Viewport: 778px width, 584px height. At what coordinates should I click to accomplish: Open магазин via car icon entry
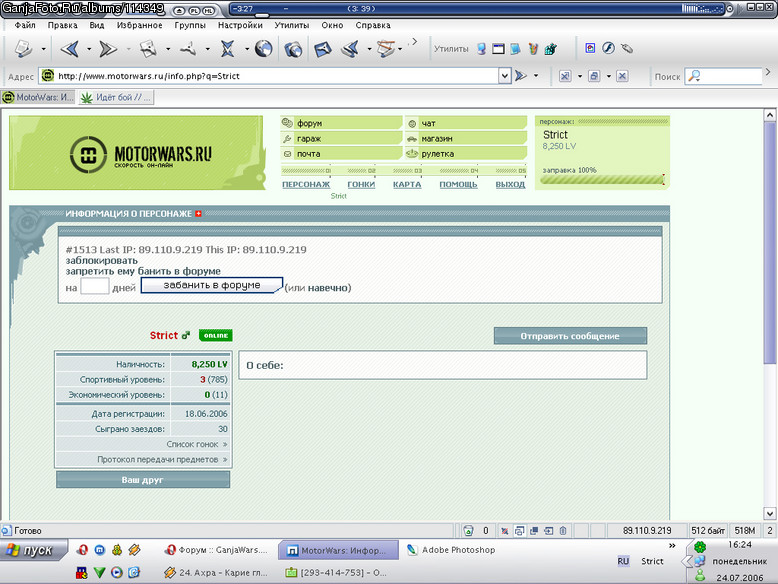(x=465, y=138)
